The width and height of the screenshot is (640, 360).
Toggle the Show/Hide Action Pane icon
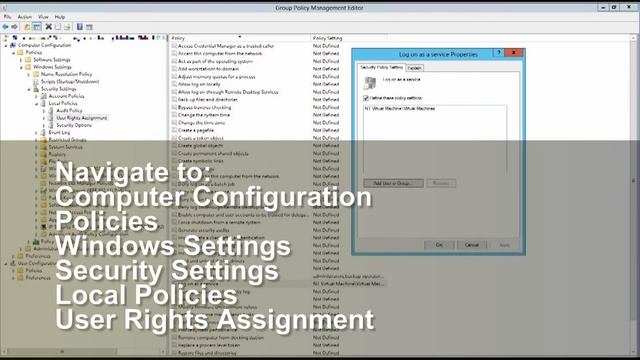pyautogui.click(x=89, y=27)
